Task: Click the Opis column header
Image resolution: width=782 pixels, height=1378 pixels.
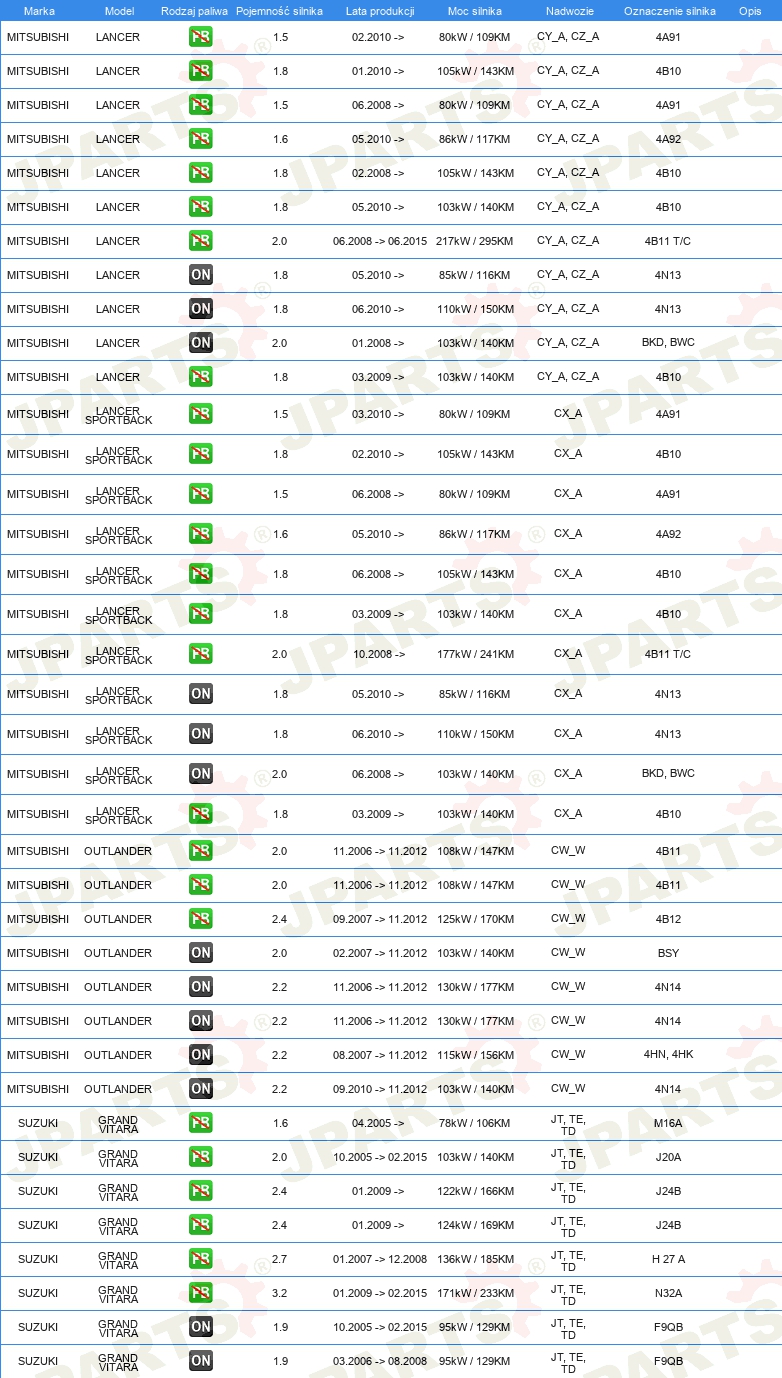Action: coord(749,11)
